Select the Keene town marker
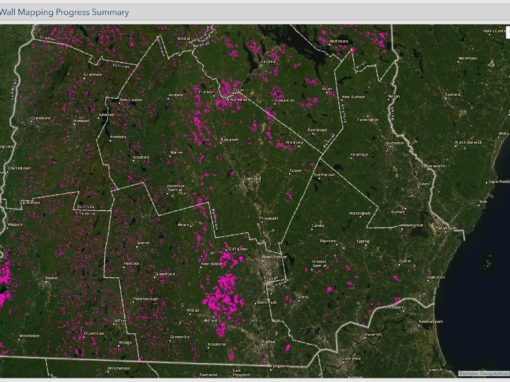The height and width of the screenshot is (382, 510). [x=46, y=282]
